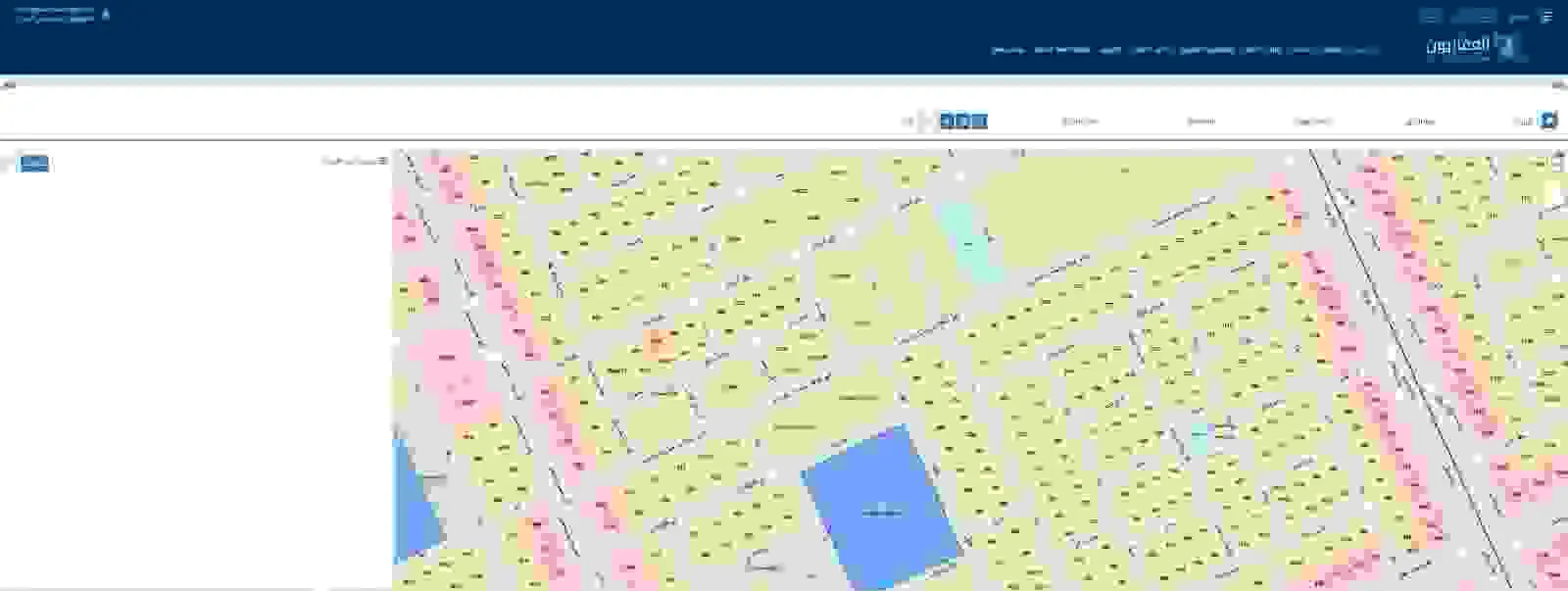Click the list icon beside results panel title

tap(383, 161)
